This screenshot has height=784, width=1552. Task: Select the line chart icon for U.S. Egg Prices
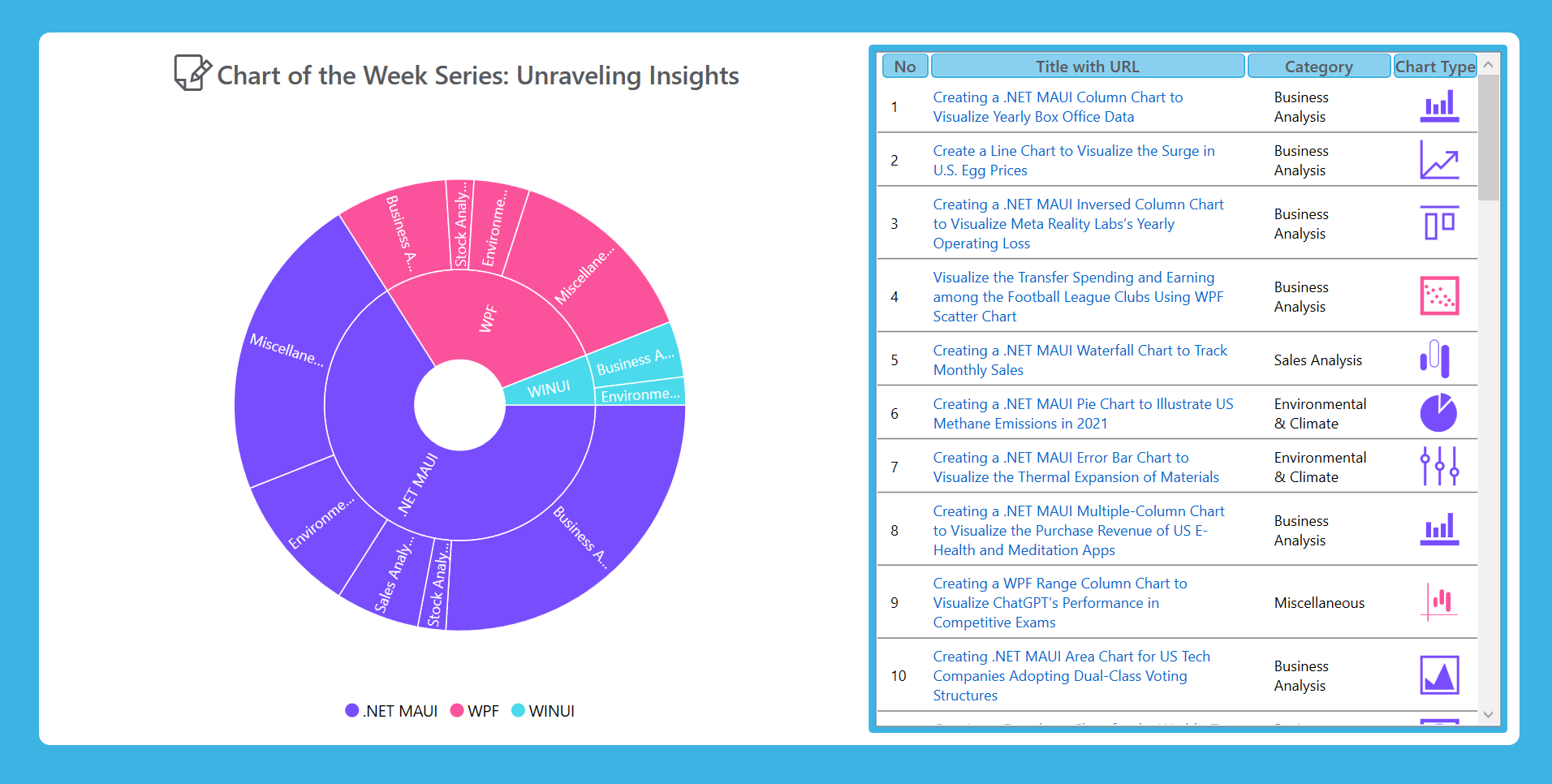pyautogui.click(x=1438, y=160)
